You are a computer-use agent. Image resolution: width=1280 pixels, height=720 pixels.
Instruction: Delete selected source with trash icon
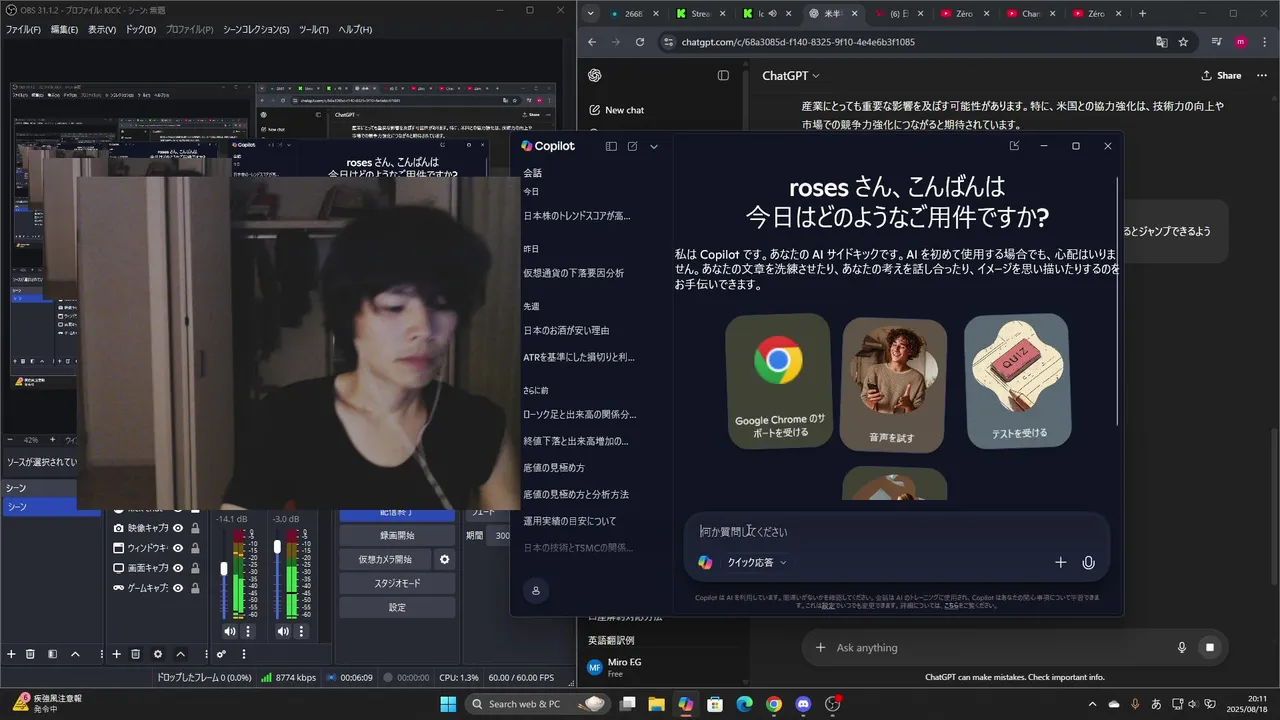[136, 654]
